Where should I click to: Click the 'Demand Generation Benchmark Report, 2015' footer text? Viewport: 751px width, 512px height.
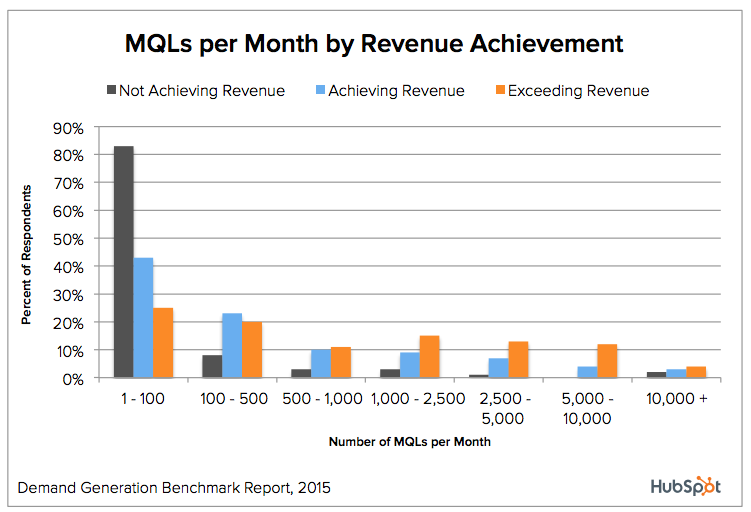174,488
